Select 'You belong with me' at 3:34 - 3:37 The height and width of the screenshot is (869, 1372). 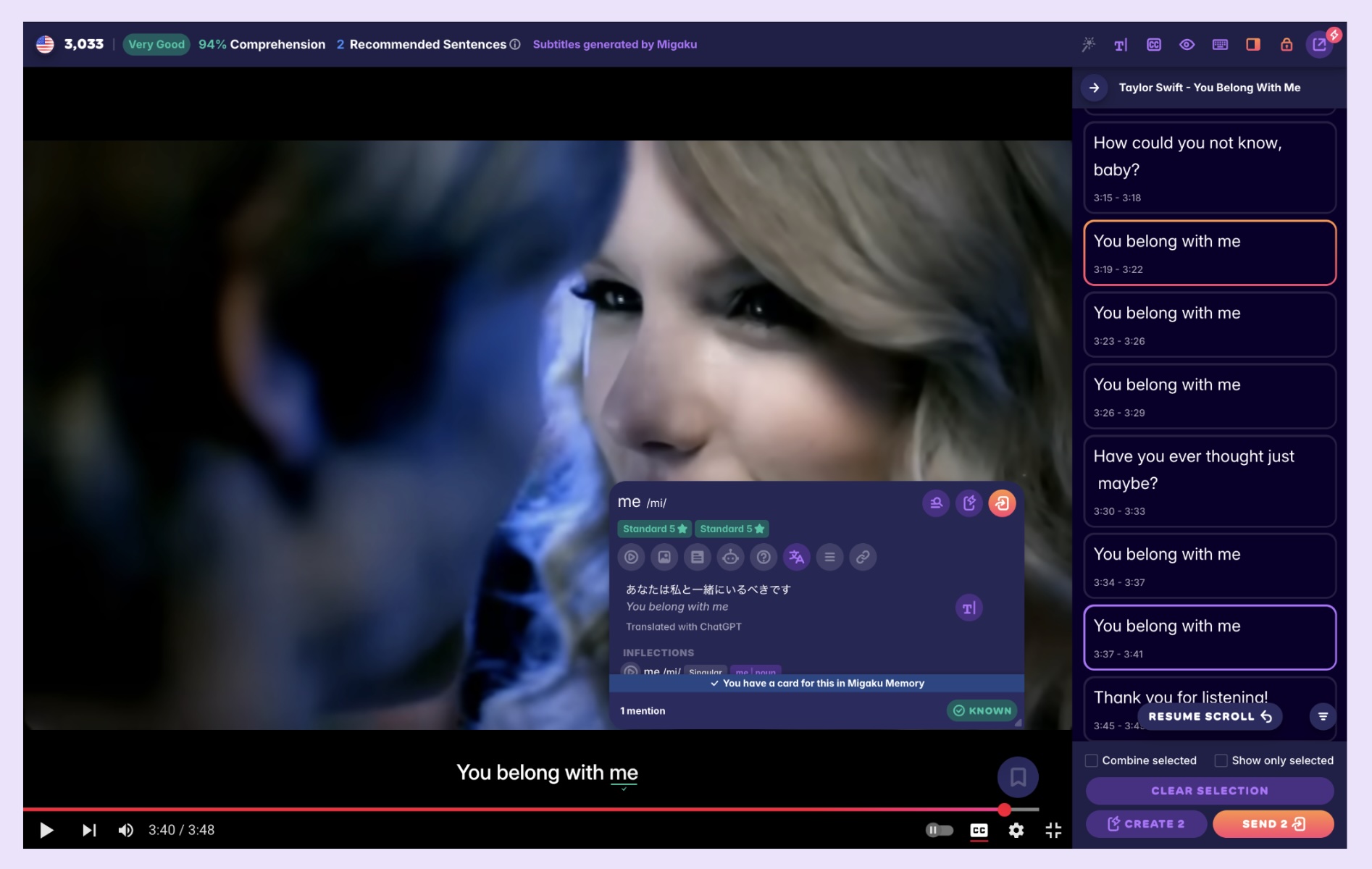(x=1209, y=566)
